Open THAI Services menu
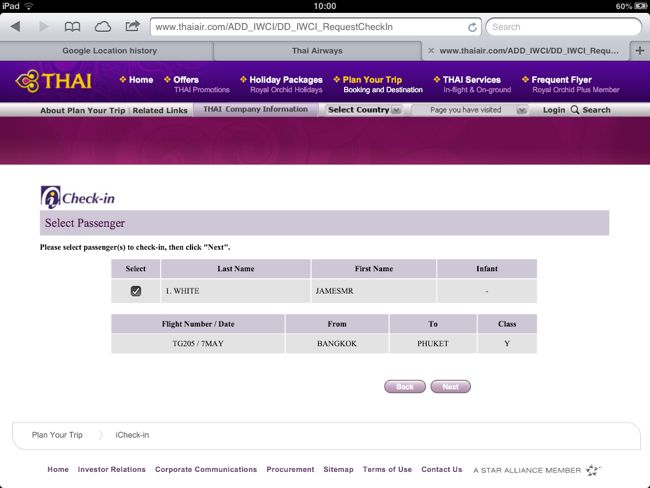 pos(472,84)
